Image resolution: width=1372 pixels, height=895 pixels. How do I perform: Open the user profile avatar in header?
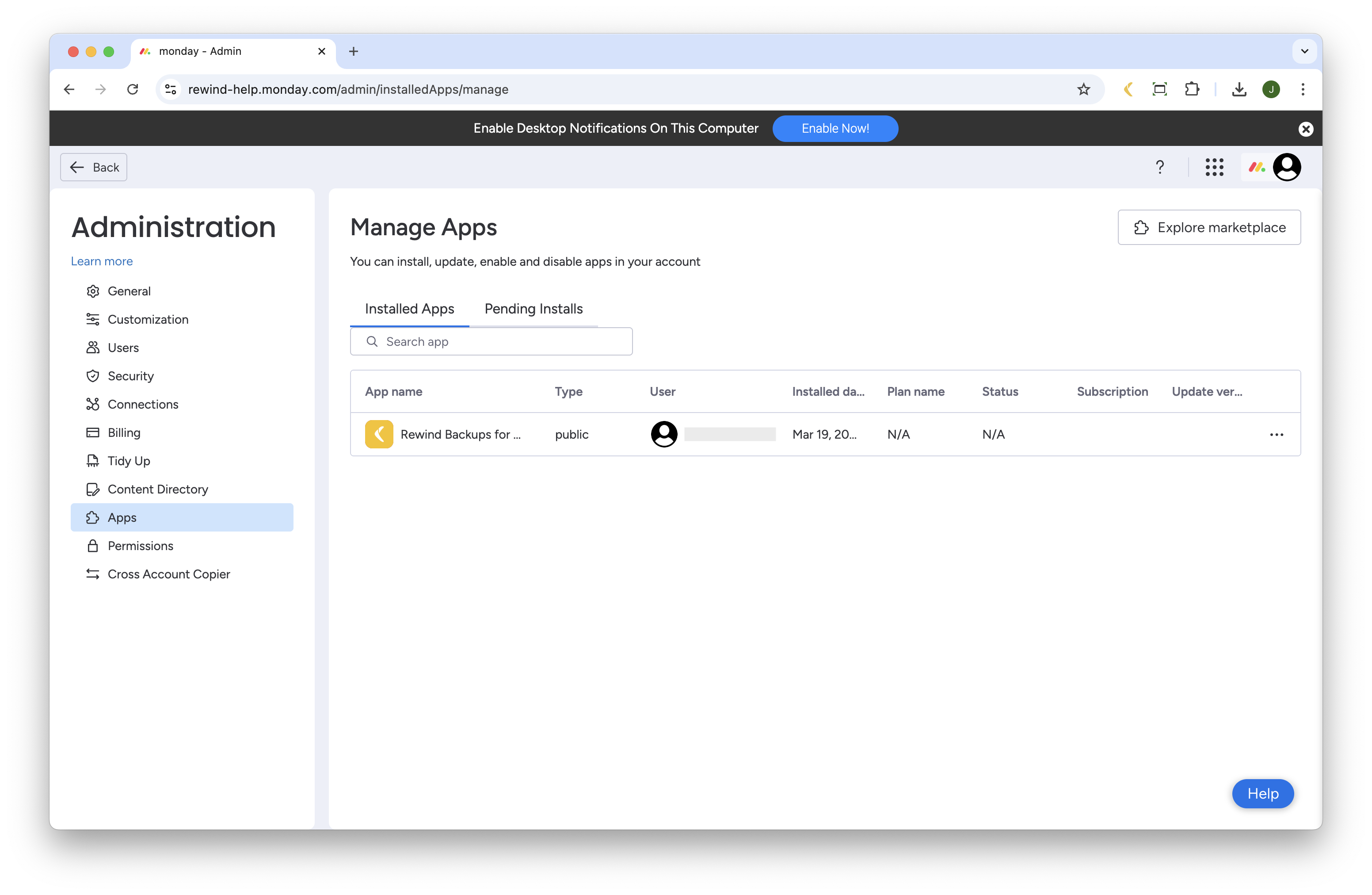click(x=1287, y=167)
